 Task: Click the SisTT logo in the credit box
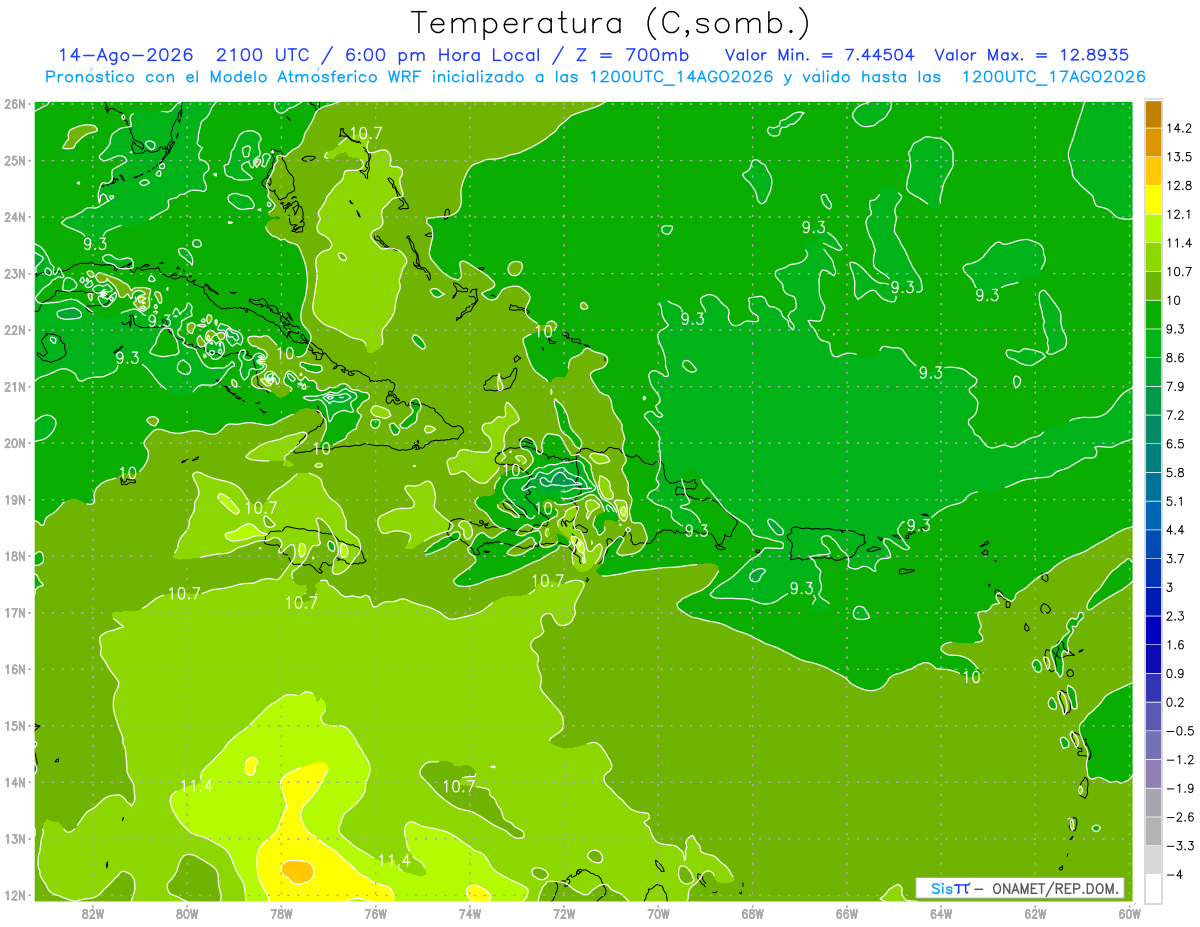[x=950, y=888]
